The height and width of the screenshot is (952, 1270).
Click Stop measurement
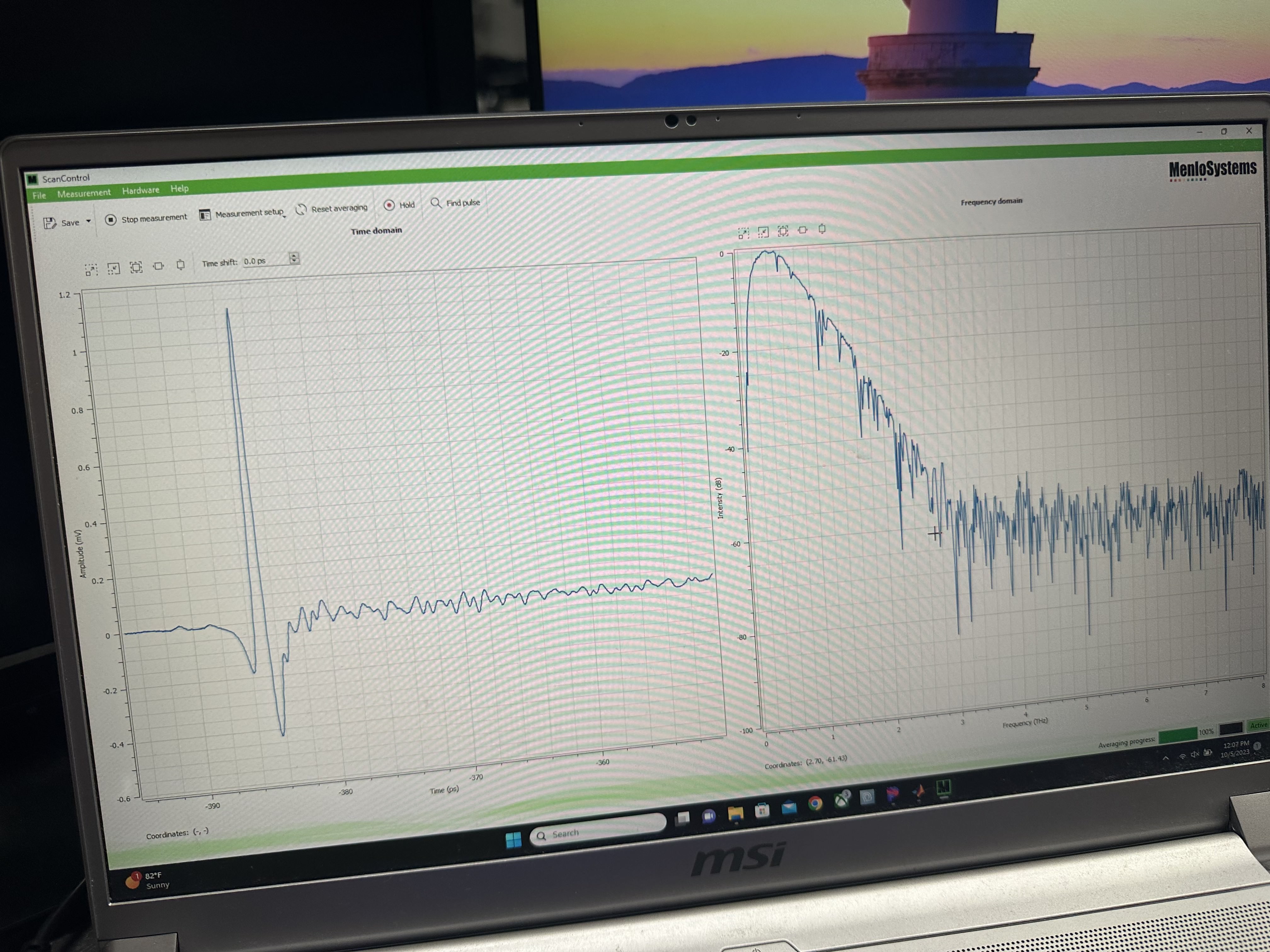146,218
